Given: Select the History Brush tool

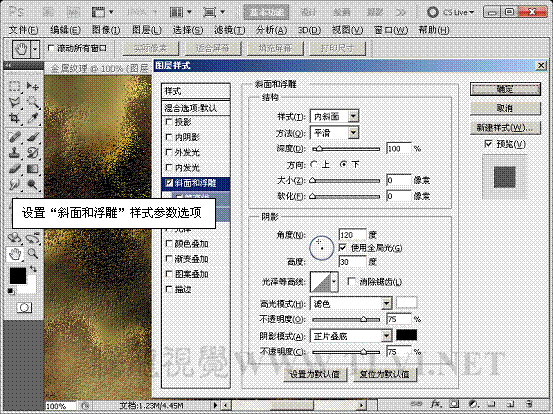Looking at the screenshot, I should tap(33, 153).
